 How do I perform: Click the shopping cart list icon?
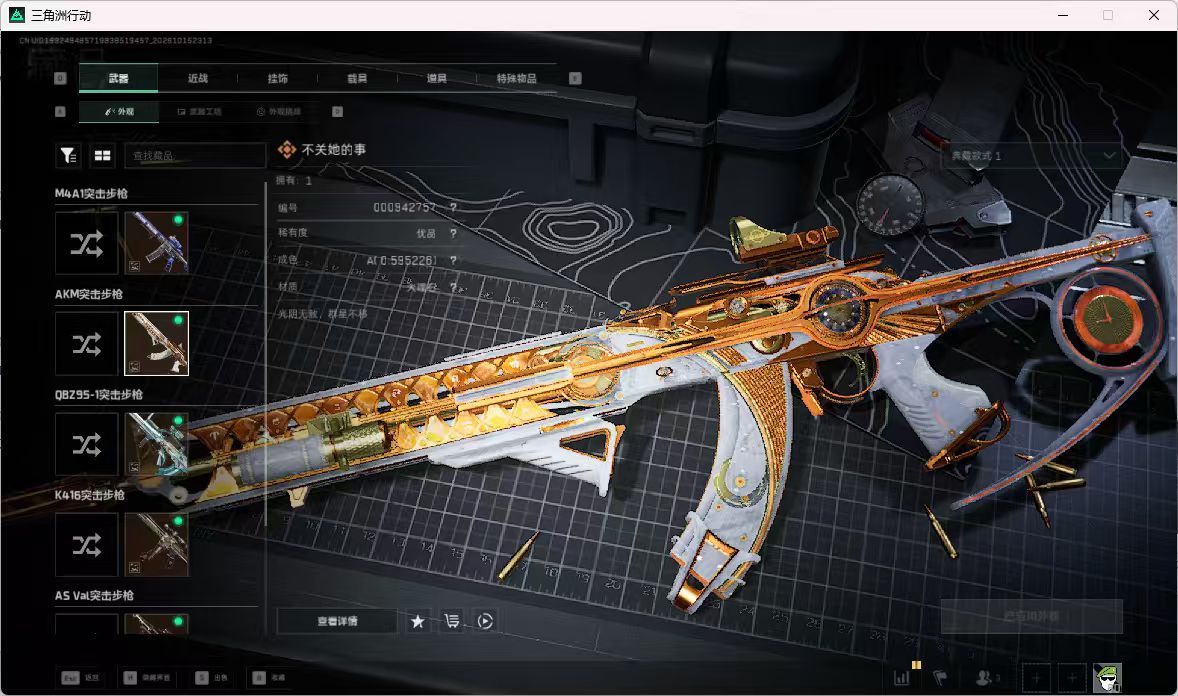pyautogui.click(x=452, y=621)
